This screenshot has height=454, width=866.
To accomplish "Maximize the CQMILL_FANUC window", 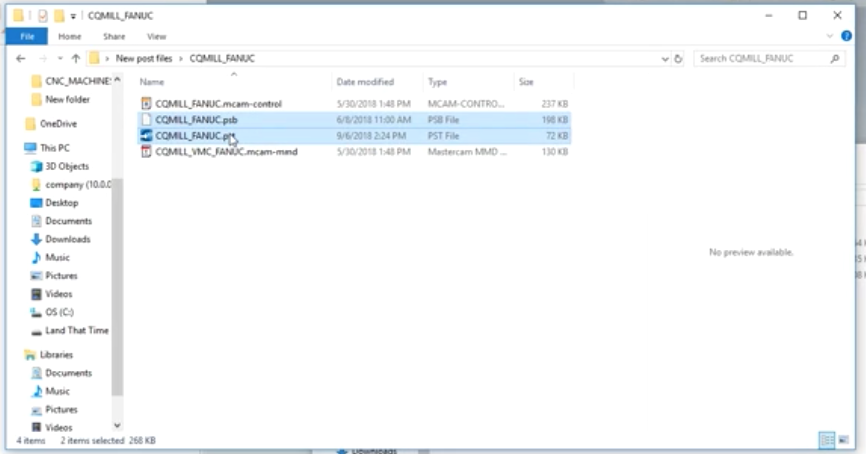I will [803, 15].
